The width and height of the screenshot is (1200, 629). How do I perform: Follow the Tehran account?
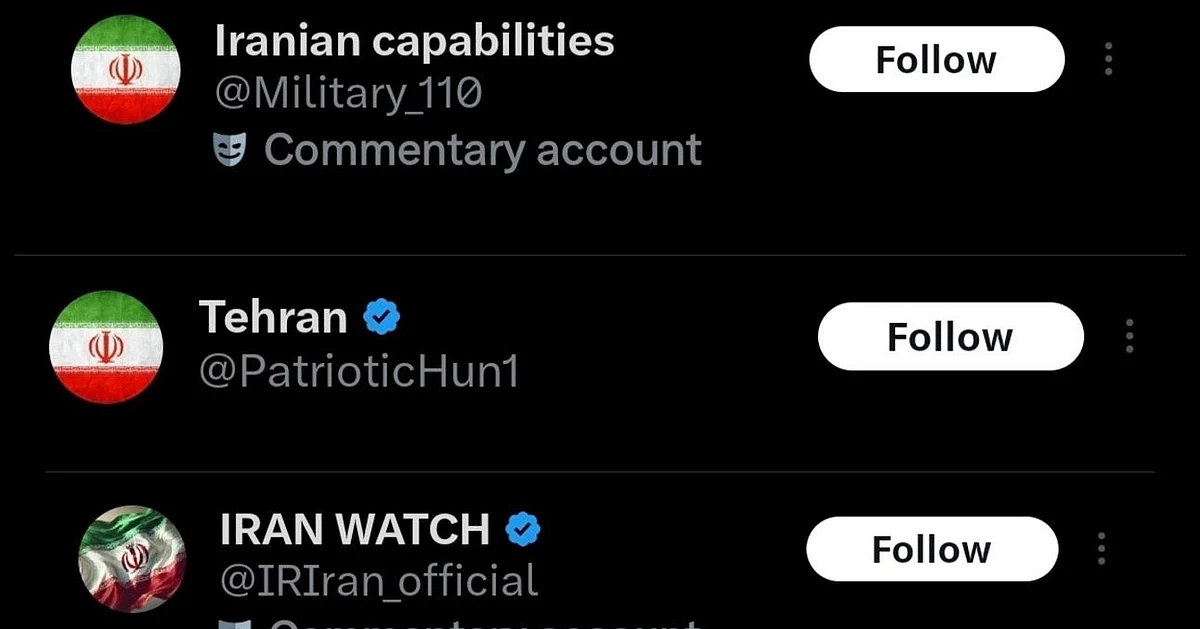(x=950, y=337)
